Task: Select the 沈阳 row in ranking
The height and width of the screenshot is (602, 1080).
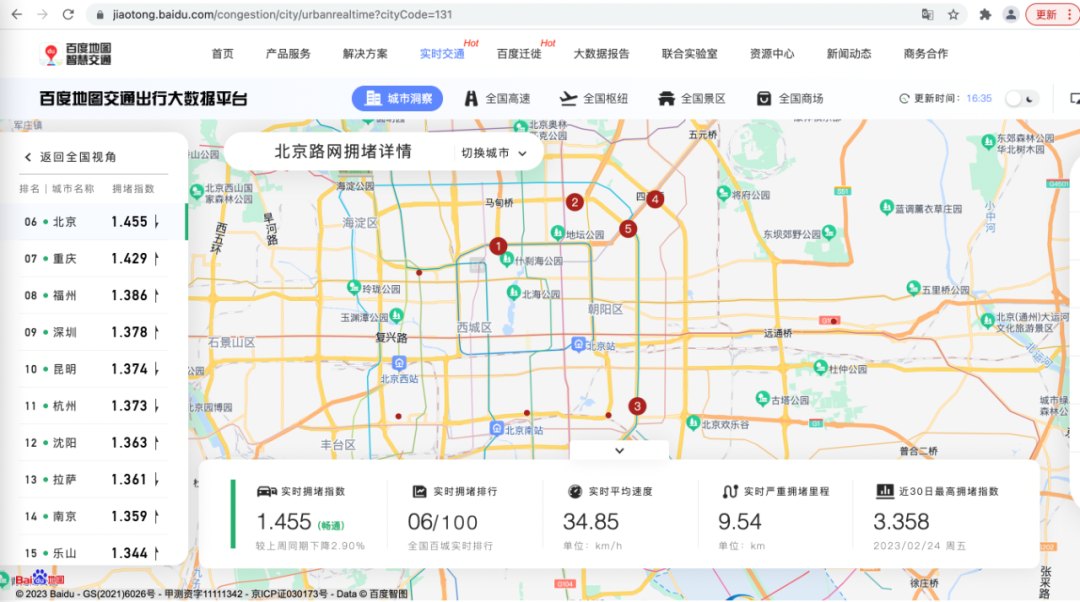Action: coord(93,443)
